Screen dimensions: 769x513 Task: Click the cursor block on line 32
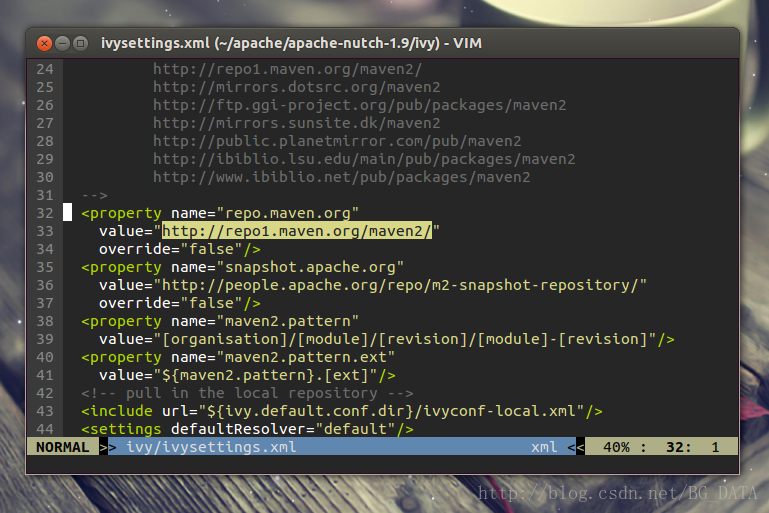point(68,212)
